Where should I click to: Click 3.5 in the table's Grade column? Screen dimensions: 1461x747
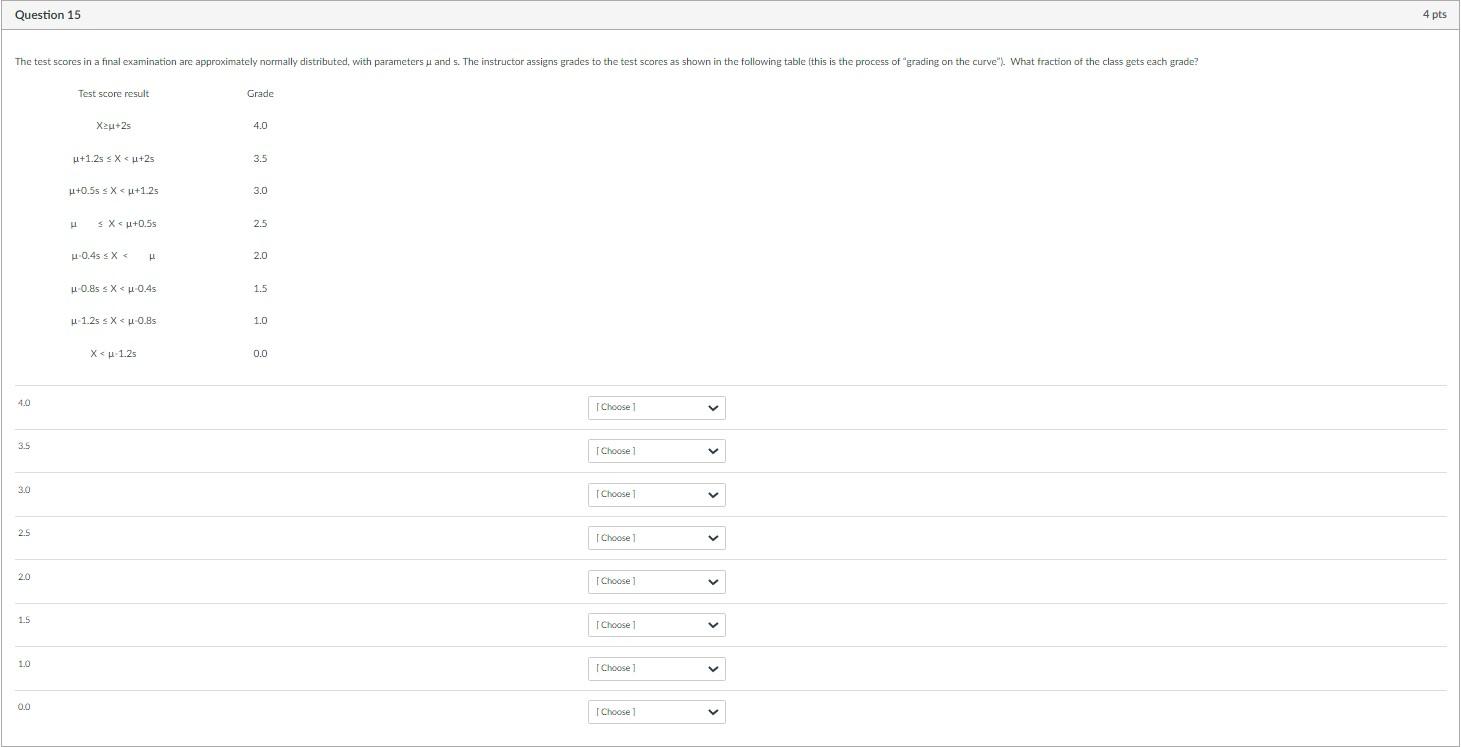pyautogui.click(x=260, y=159)
